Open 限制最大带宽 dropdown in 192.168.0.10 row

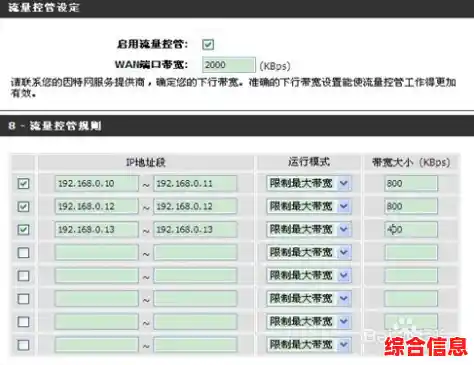309,183
